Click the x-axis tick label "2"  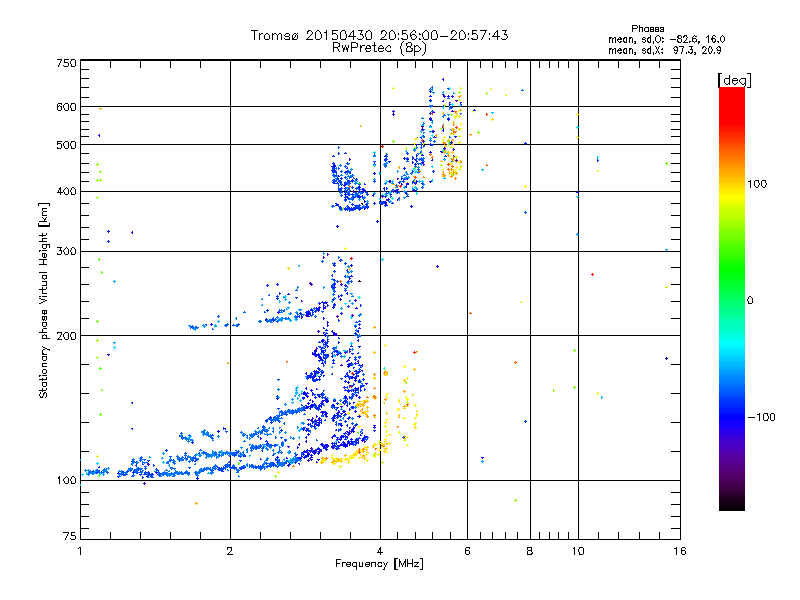click(x=230, y=551)
